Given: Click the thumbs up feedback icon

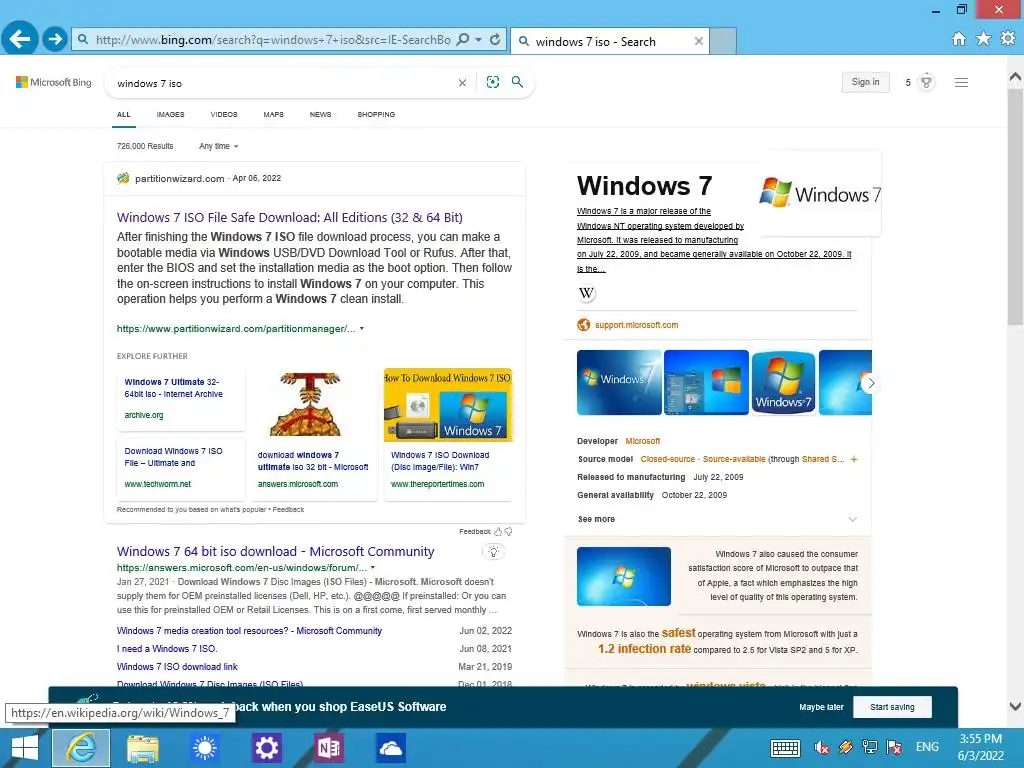Looking at the screenshot, I should 498,532.
